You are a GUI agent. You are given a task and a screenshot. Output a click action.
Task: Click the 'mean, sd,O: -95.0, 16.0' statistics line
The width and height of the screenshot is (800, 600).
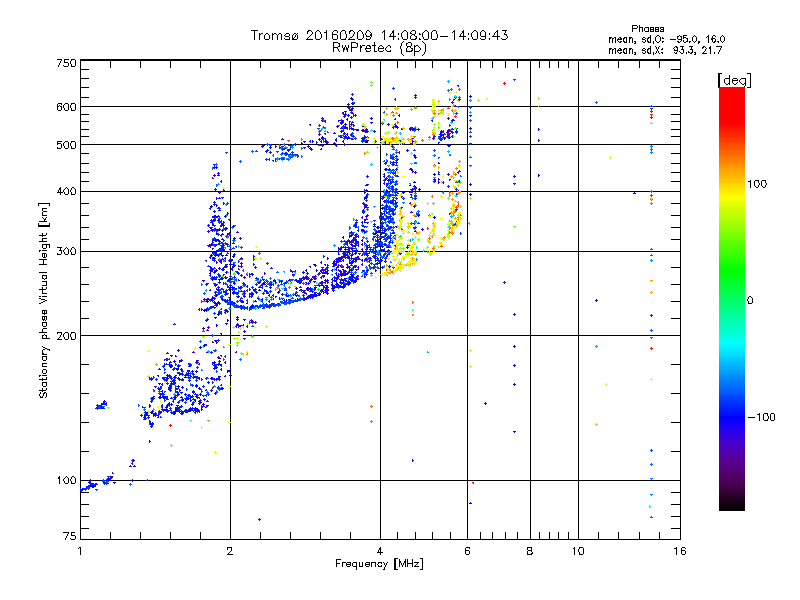tap(666, 39)
